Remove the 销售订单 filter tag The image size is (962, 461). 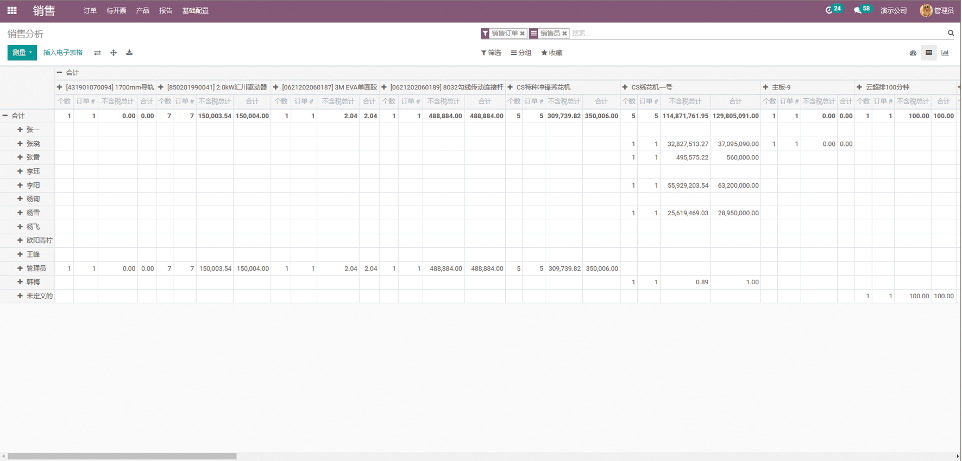(x=522, y=33)
